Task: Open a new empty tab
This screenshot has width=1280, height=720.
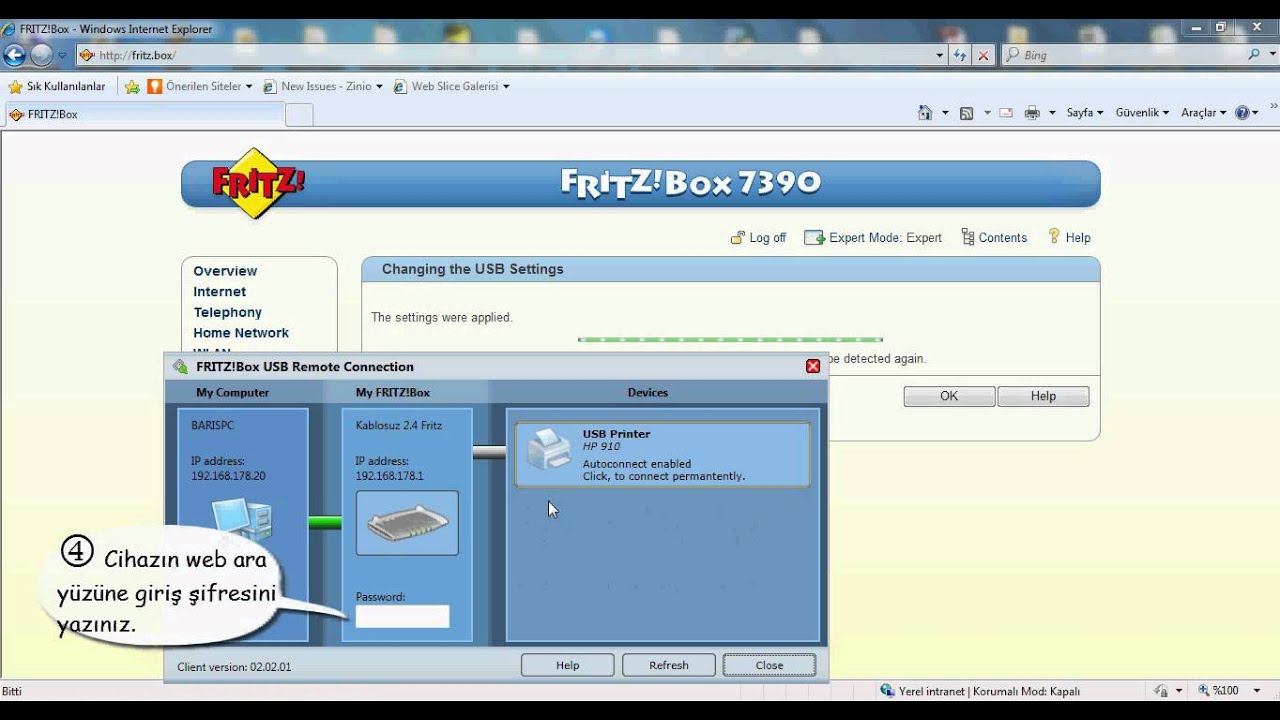Action: pyautogui.click(x=299, y=115)
